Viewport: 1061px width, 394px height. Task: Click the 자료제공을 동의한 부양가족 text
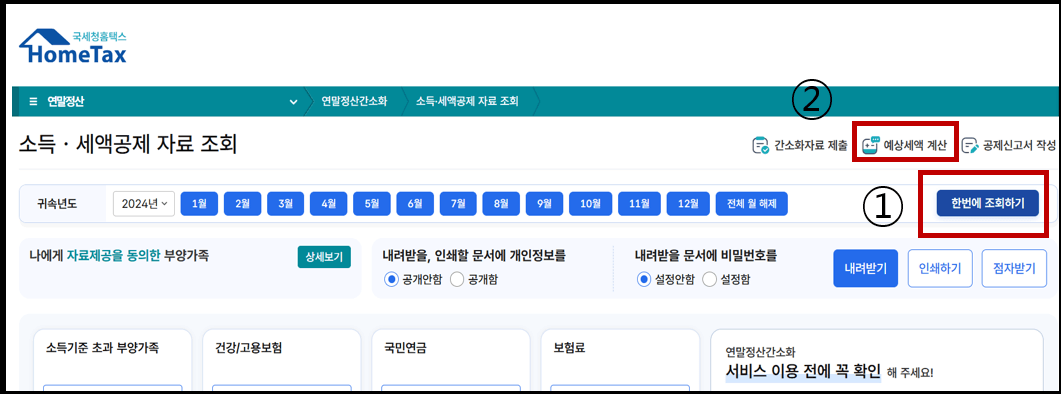[x=137, y=256]
